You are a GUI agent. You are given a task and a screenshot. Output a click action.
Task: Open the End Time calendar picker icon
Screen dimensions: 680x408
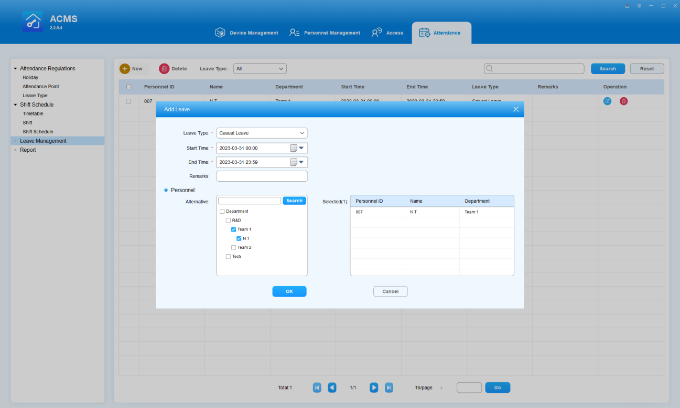[295, 162]
